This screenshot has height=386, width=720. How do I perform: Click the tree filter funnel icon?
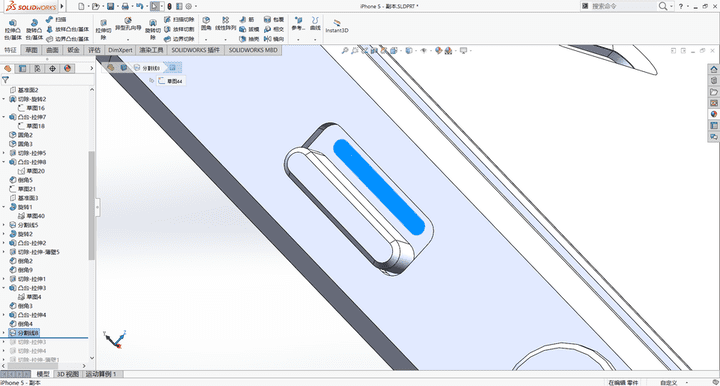(6, 80)
